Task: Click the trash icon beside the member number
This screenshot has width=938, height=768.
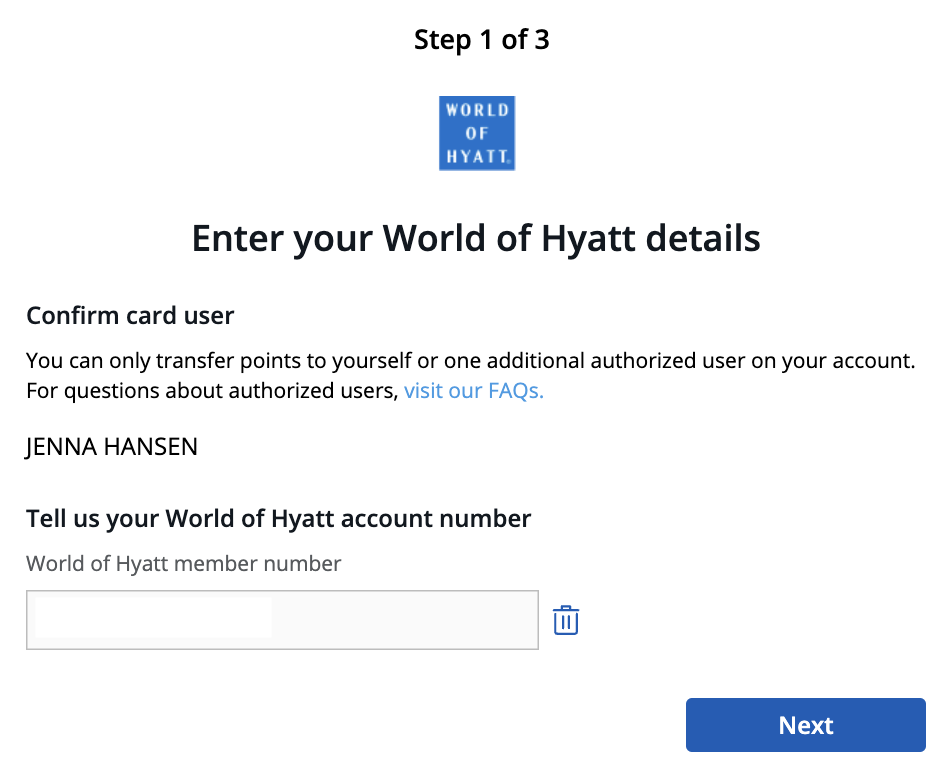Action: click(x=566, y=620)
